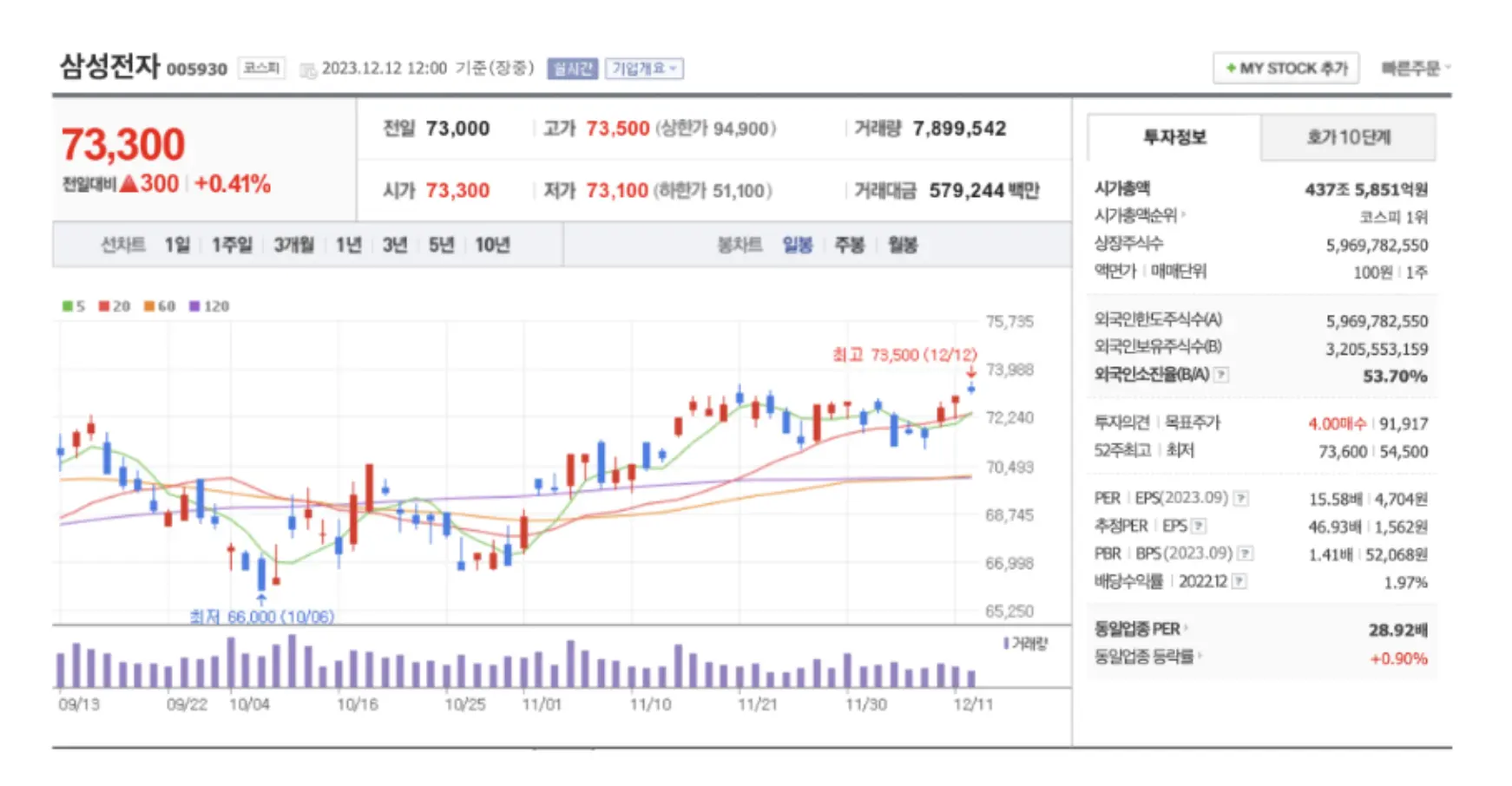Select 5년 line chart period
The width and height of the screenshot is (1512, 786).
coord(441,246)
